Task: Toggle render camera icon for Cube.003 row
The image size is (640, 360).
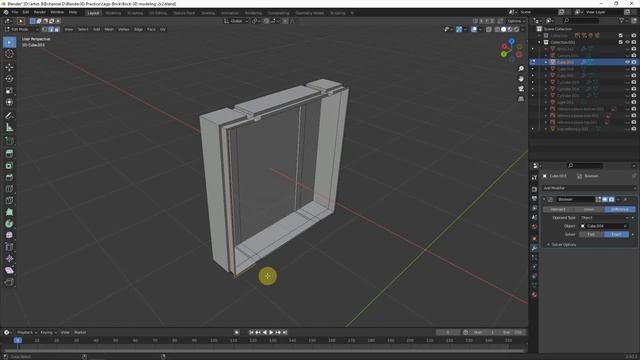Action: (634, 62)
